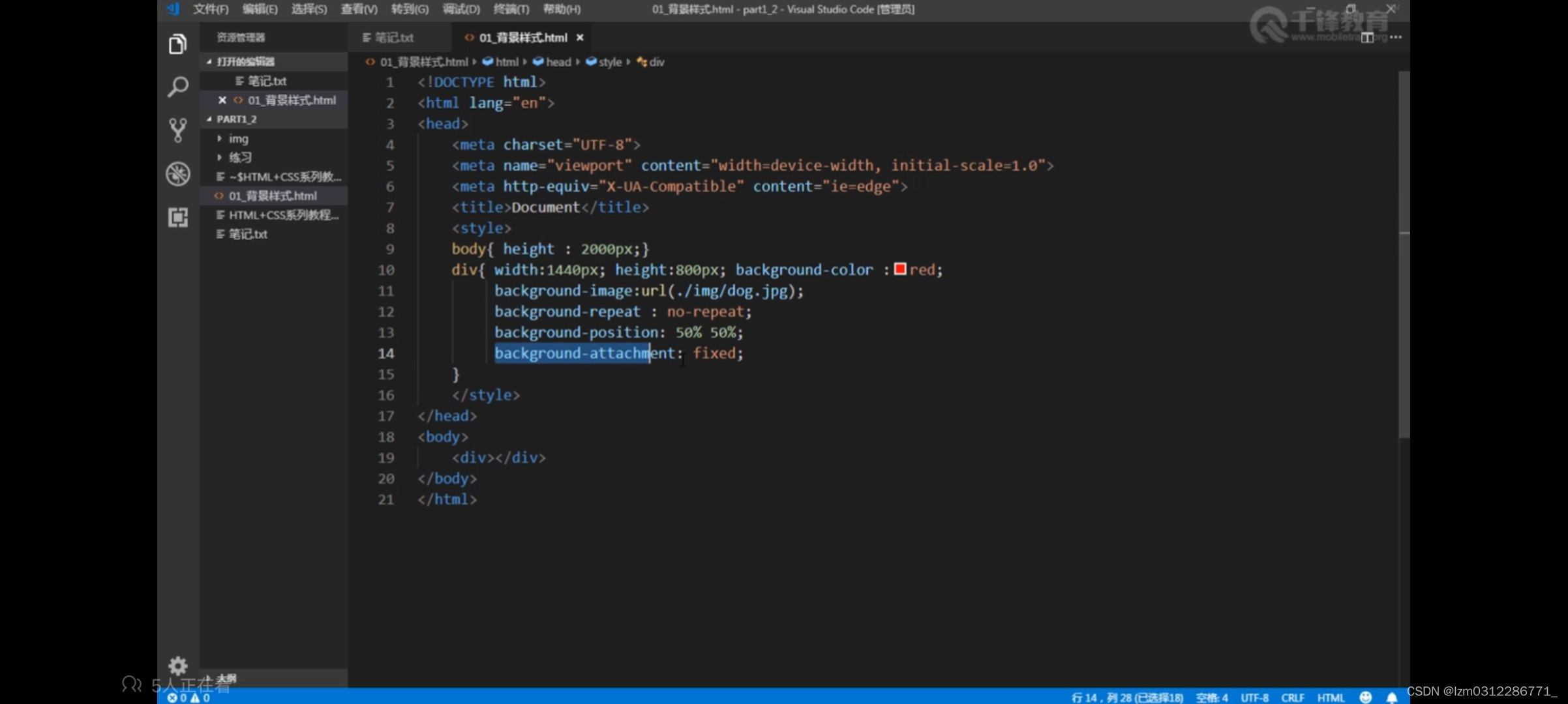
Task: Open the 查看(V) menu
Action: 359,9
